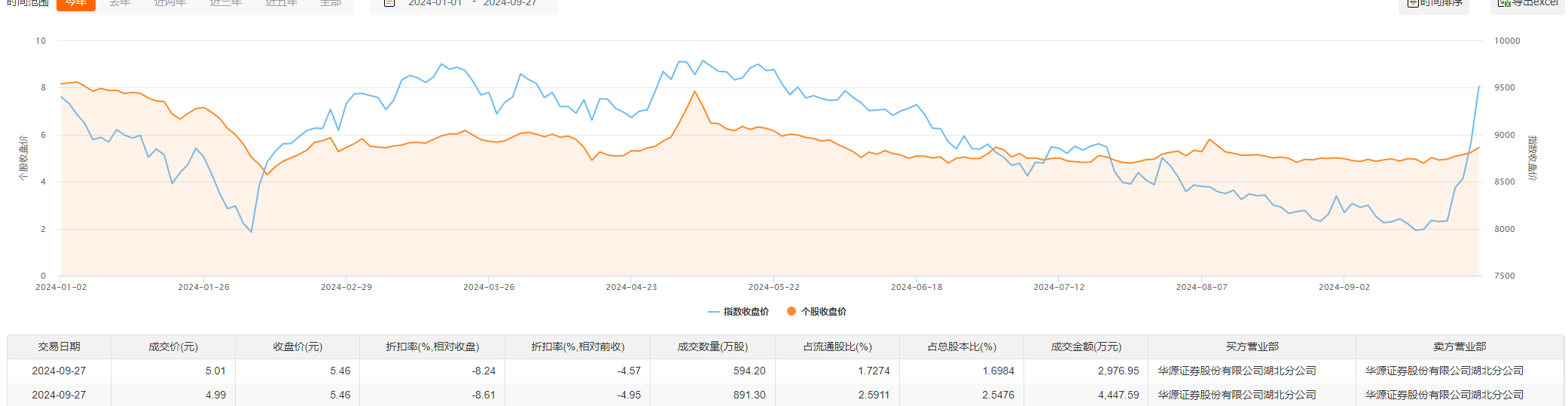Switch to the 去年 time range
1568x406 pixels.
pyautogui.click(x=120, y=3)
